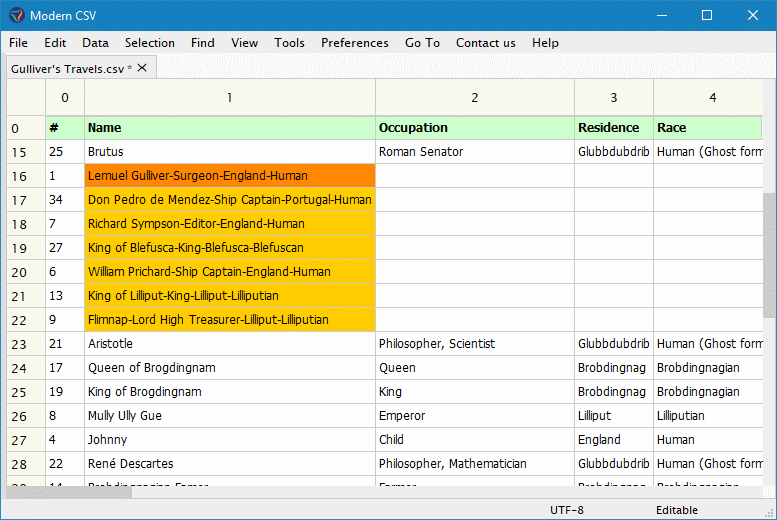Click the Occupation header cell
Viewport: 777px width, 520px height.
click(475, 128)
